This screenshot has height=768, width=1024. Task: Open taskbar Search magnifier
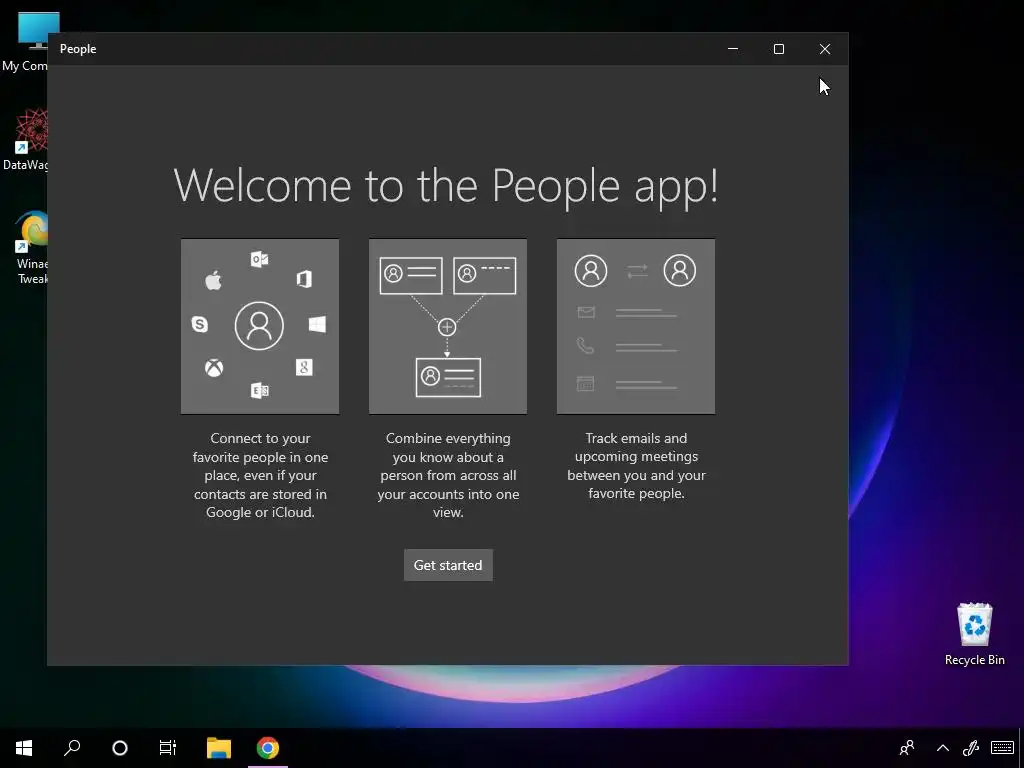coord(72,748)
